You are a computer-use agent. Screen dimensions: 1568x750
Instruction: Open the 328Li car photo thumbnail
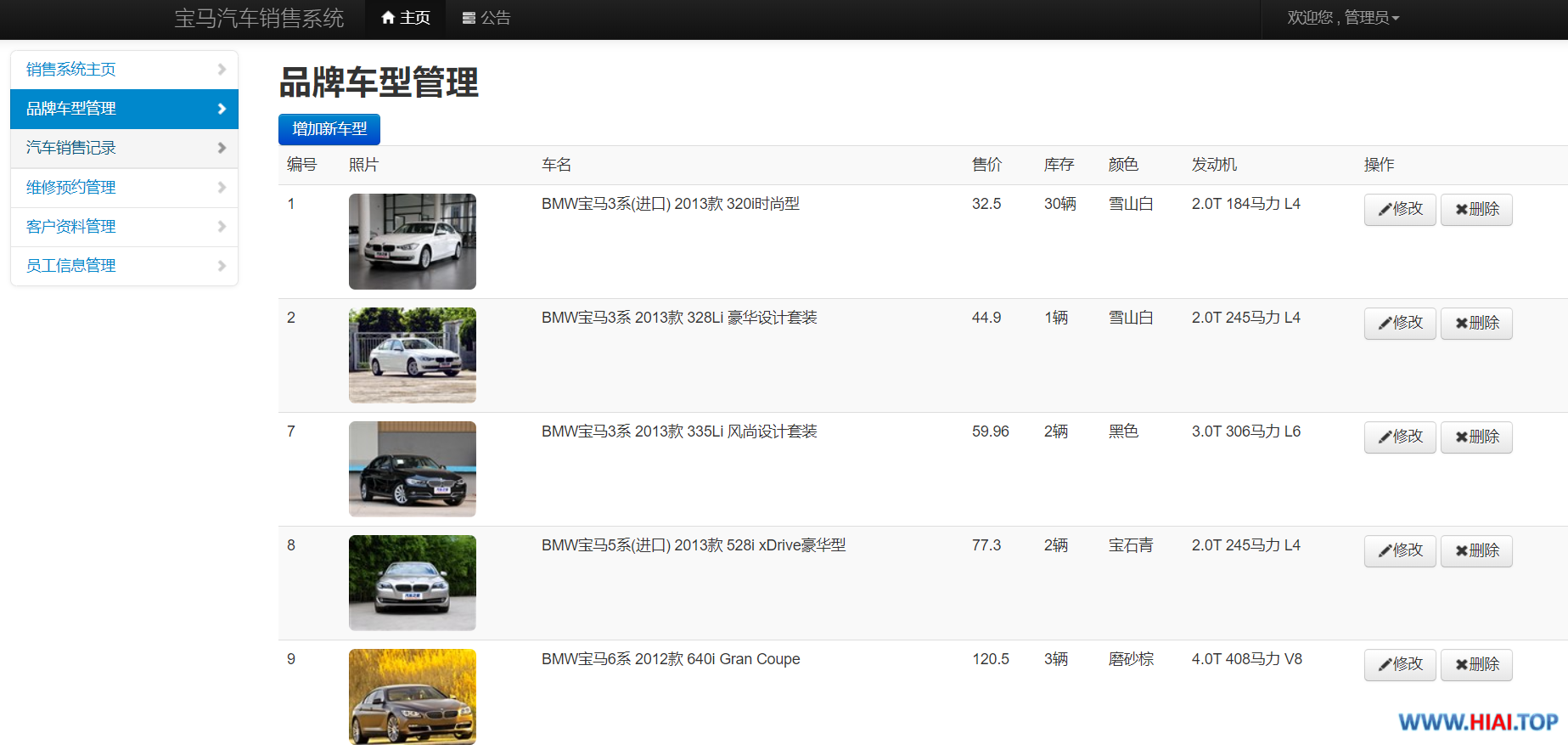(x=413, y=355)
